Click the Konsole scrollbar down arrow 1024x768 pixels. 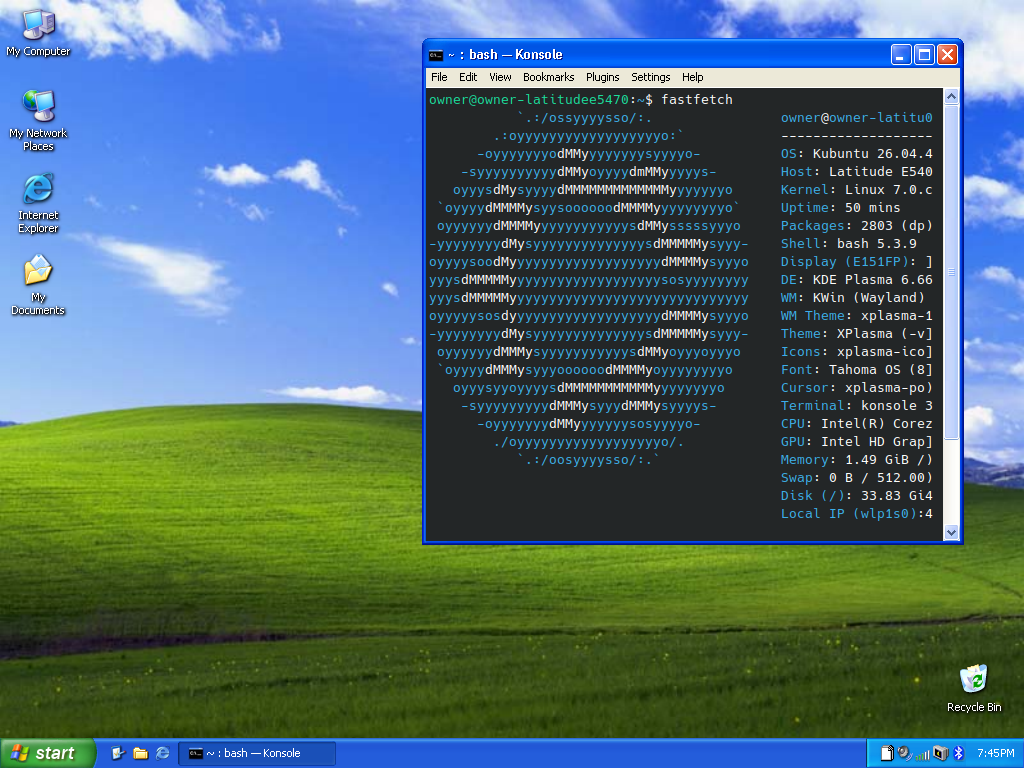(951, 532)
